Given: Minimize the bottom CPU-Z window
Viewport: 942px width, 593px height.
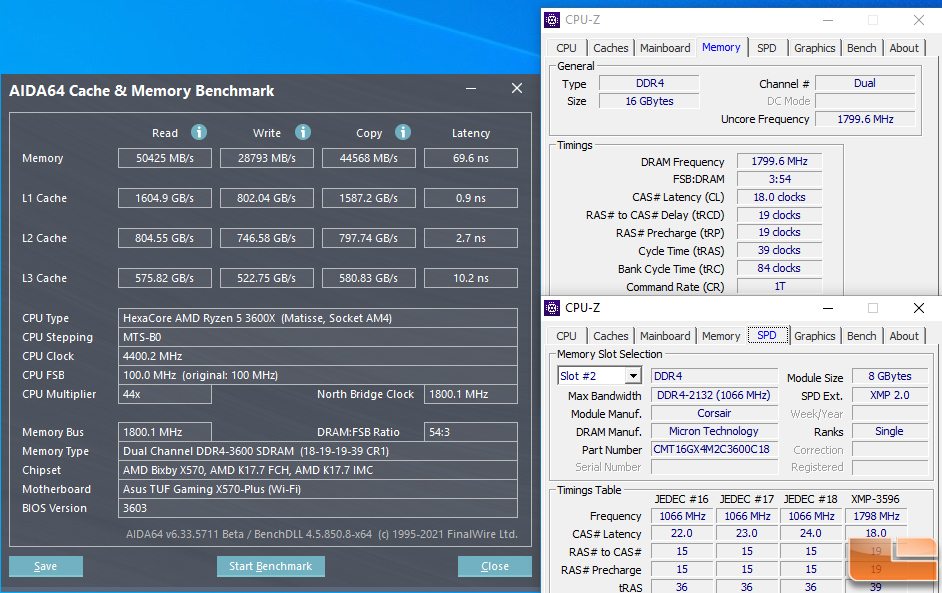Looking at the screenshot, I should point(828,308).
